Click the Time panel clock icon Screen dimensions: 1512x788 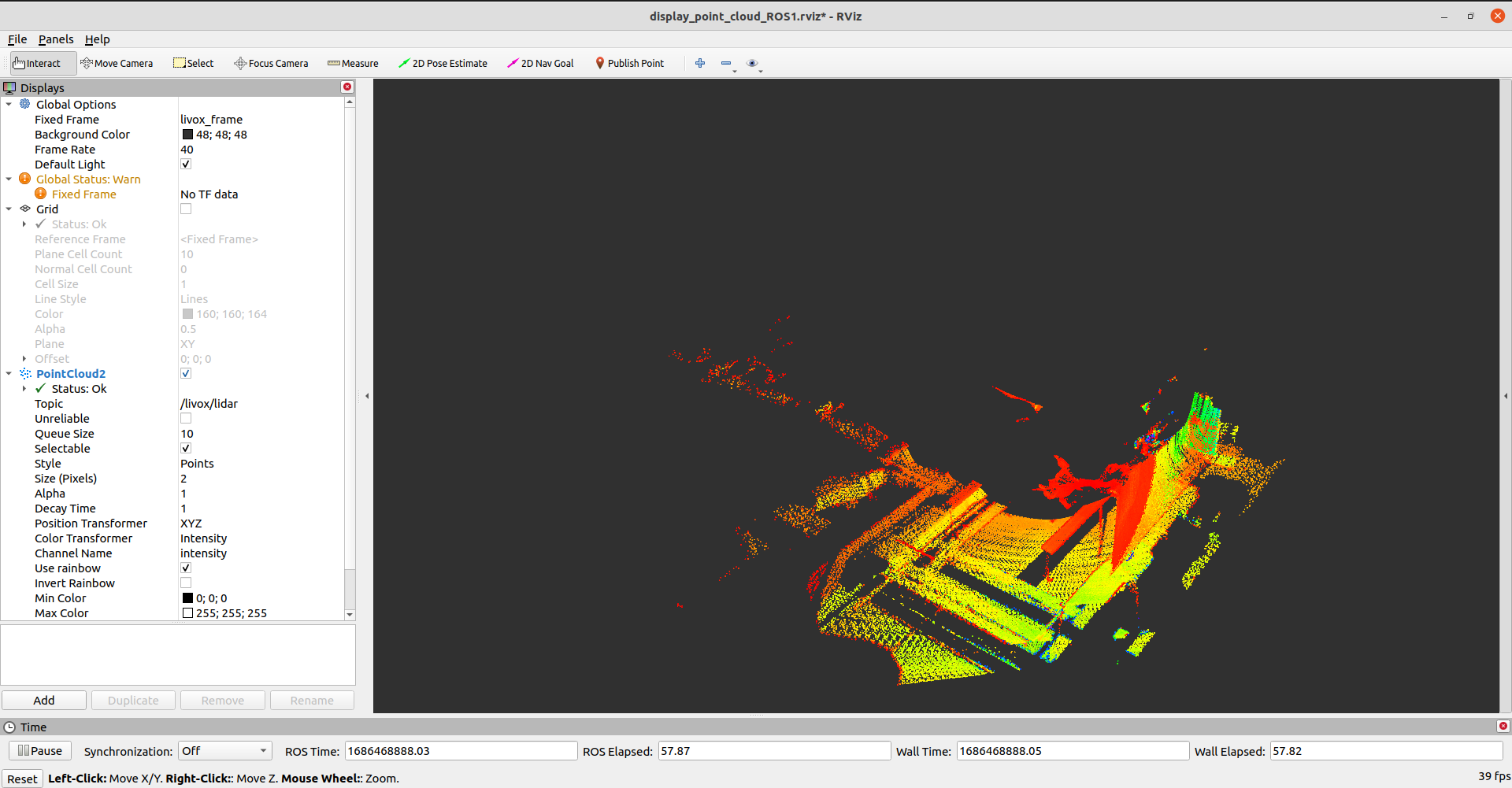[x=9, y=727]
